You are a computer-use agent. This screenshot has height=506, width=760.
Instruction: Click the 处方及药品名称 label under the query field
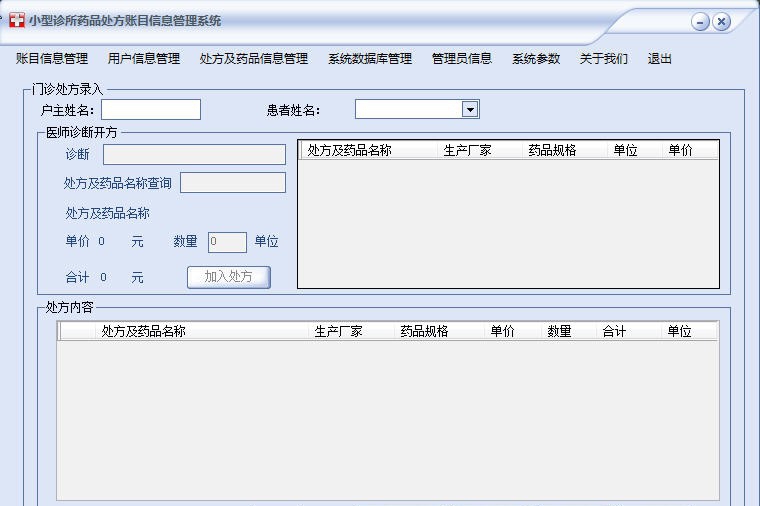(108, 213)
